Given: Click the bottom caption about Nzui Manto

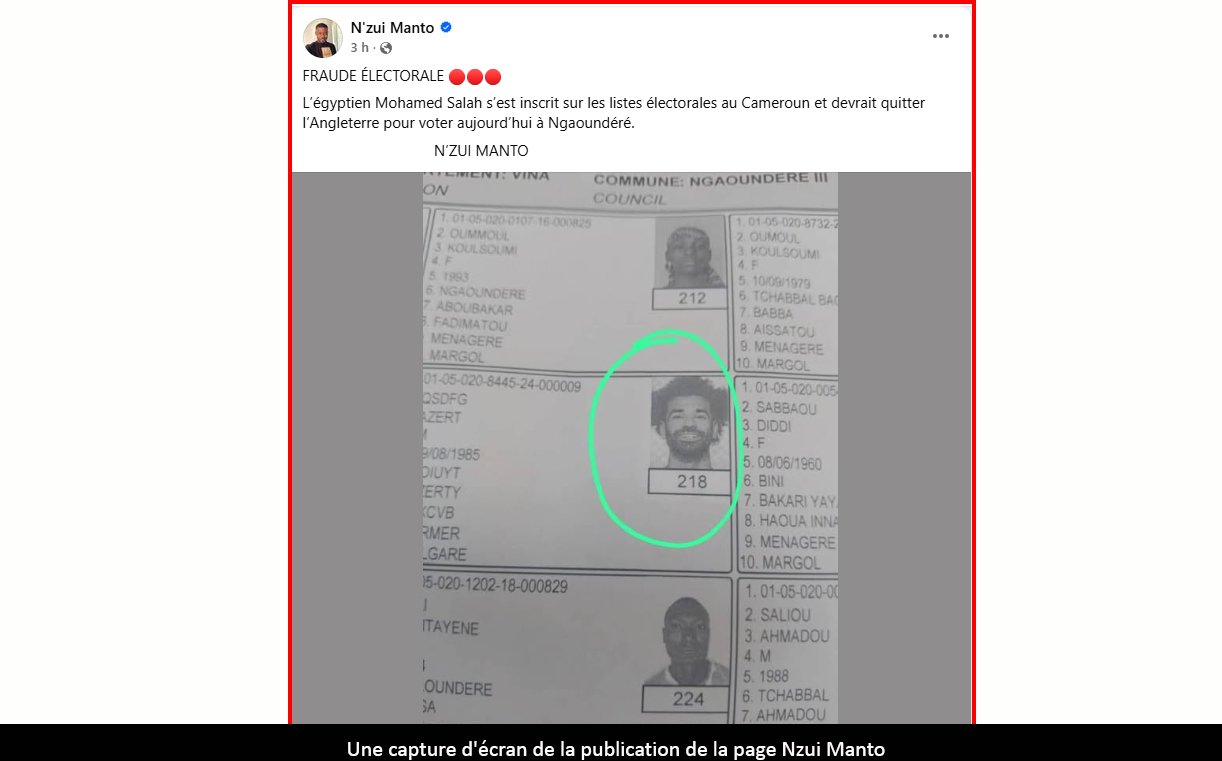Looking at the screenshot, I should click(616, 748).
